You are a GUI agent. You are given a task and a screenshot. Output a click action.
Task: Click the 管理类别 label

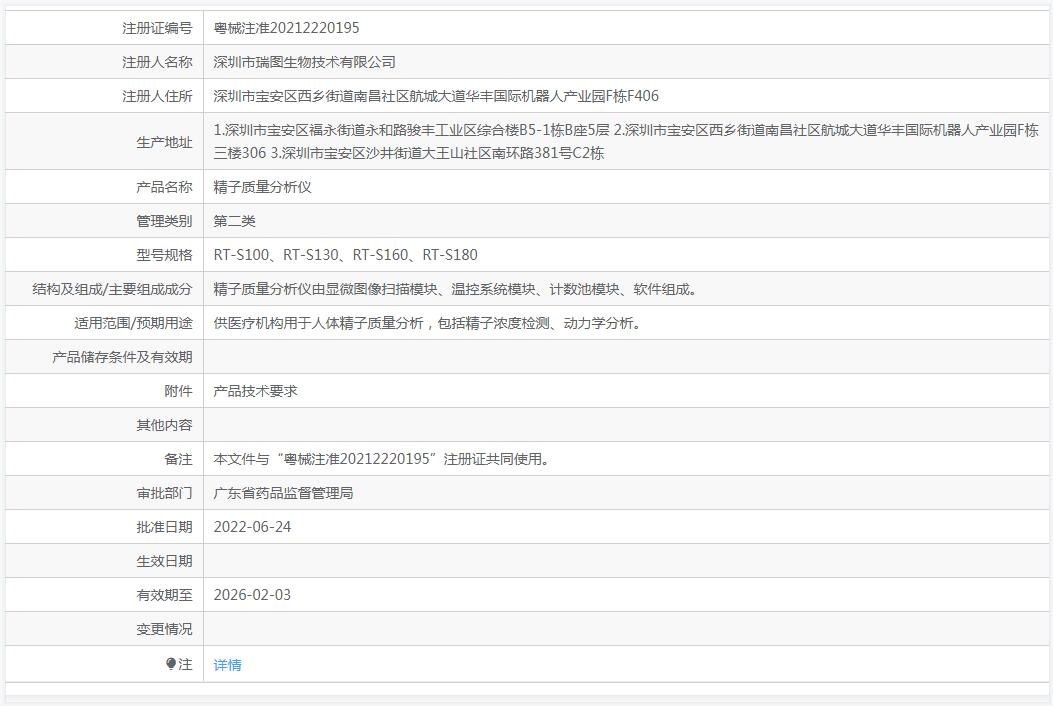(165, 221)
